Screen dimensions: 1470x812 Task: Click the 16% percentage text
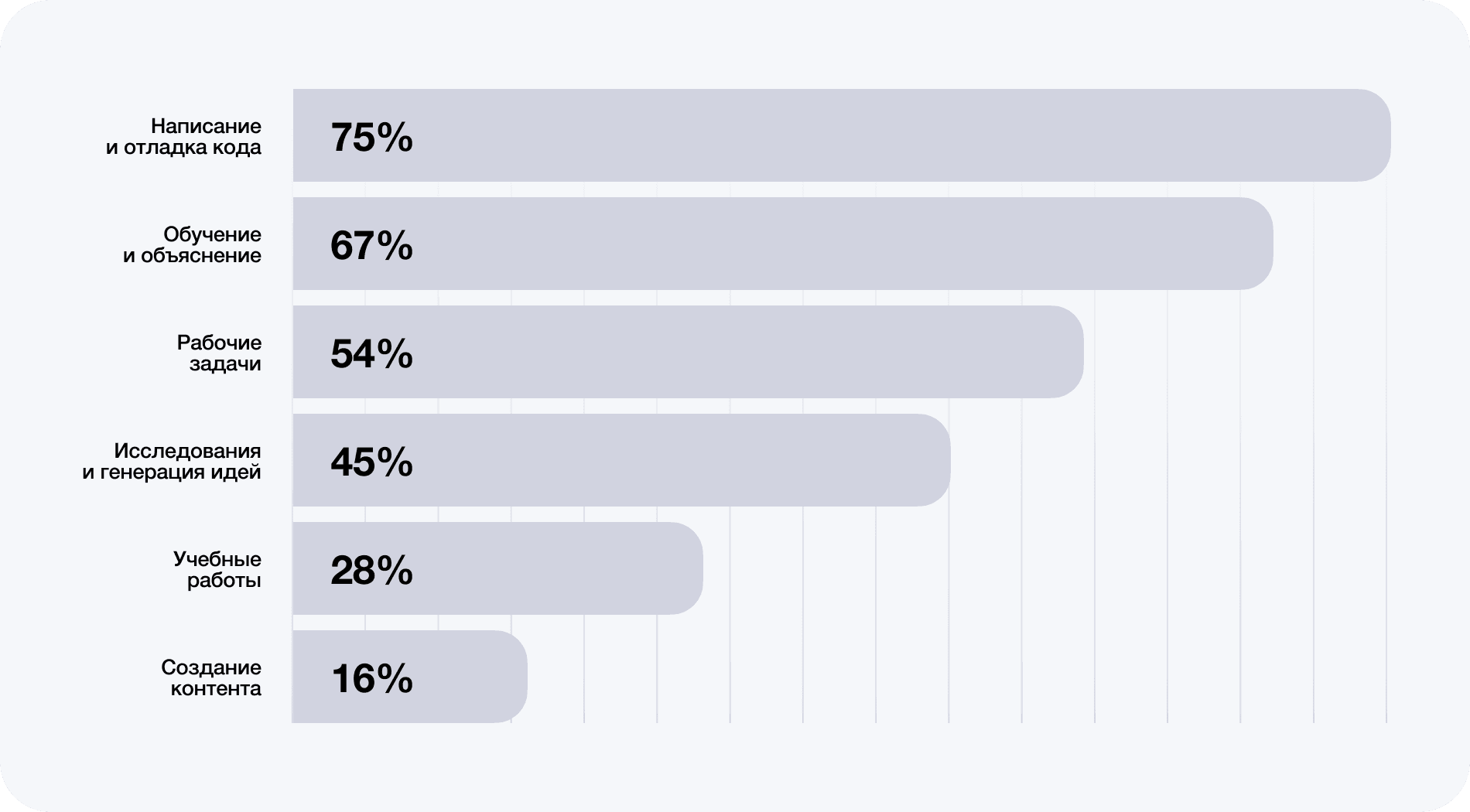point(371,679)
